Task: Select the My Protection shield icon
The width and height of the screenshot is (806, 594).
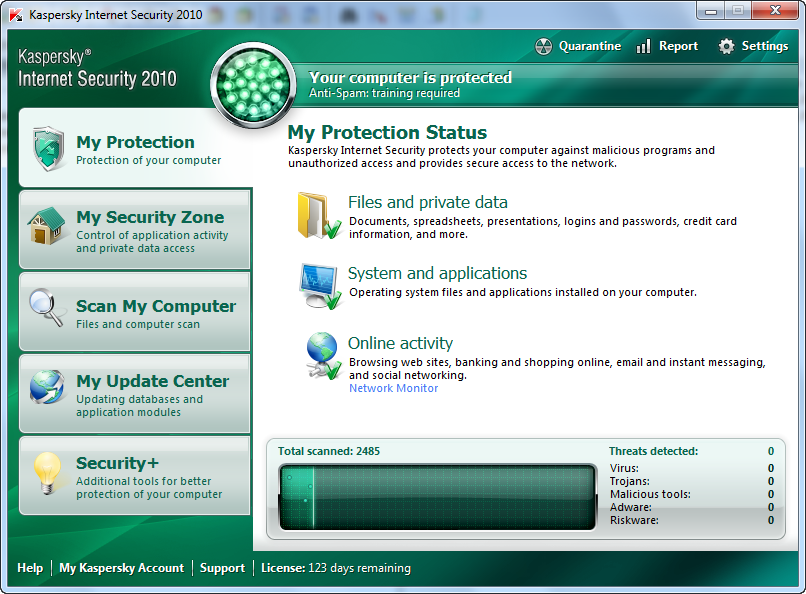Action: [47, 149]
